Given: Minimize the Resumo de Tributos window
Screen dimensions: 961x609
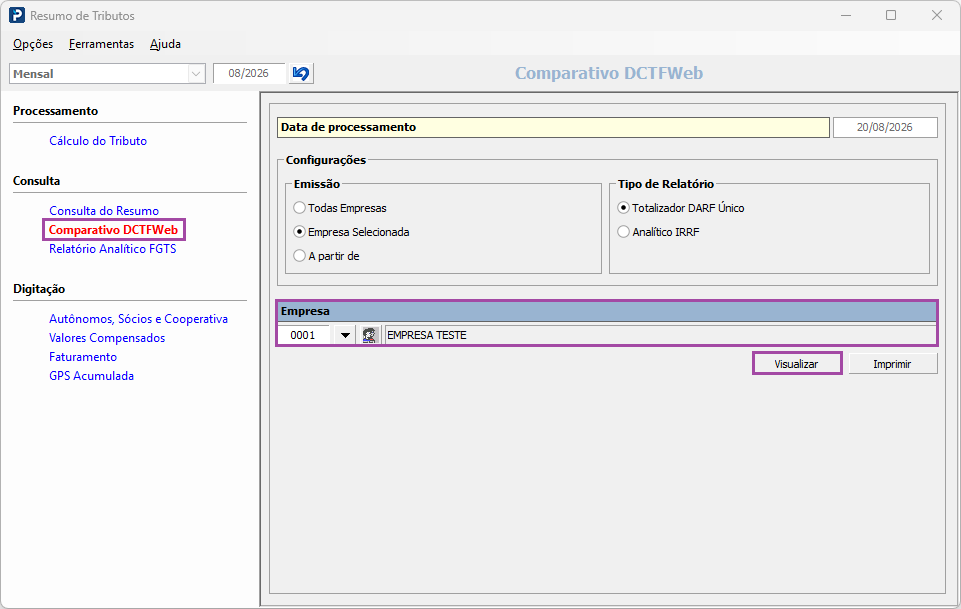Looking at the screenshot, I should click(x=846, y=15).
